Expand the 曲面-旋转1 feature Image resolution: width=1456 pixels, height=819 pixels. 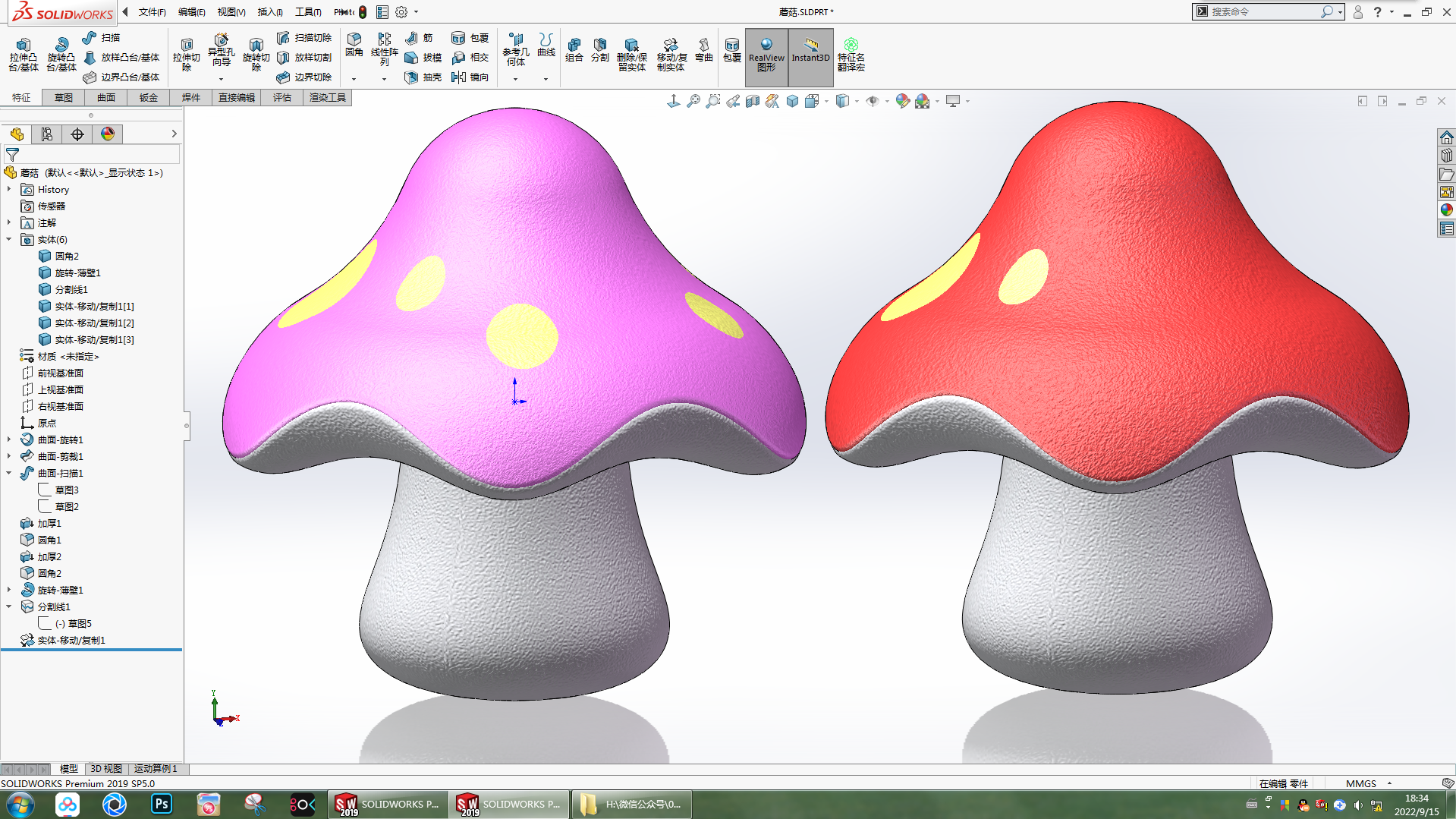click(x=9, y=440)
